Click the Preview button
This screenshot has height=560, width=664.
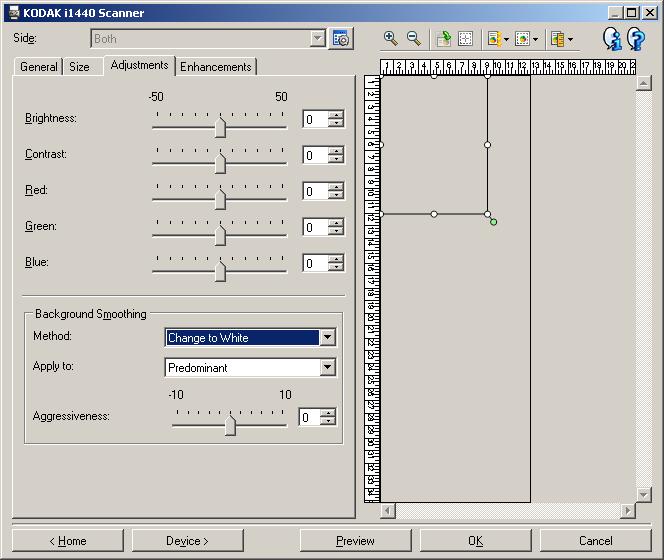coord(355,541)
